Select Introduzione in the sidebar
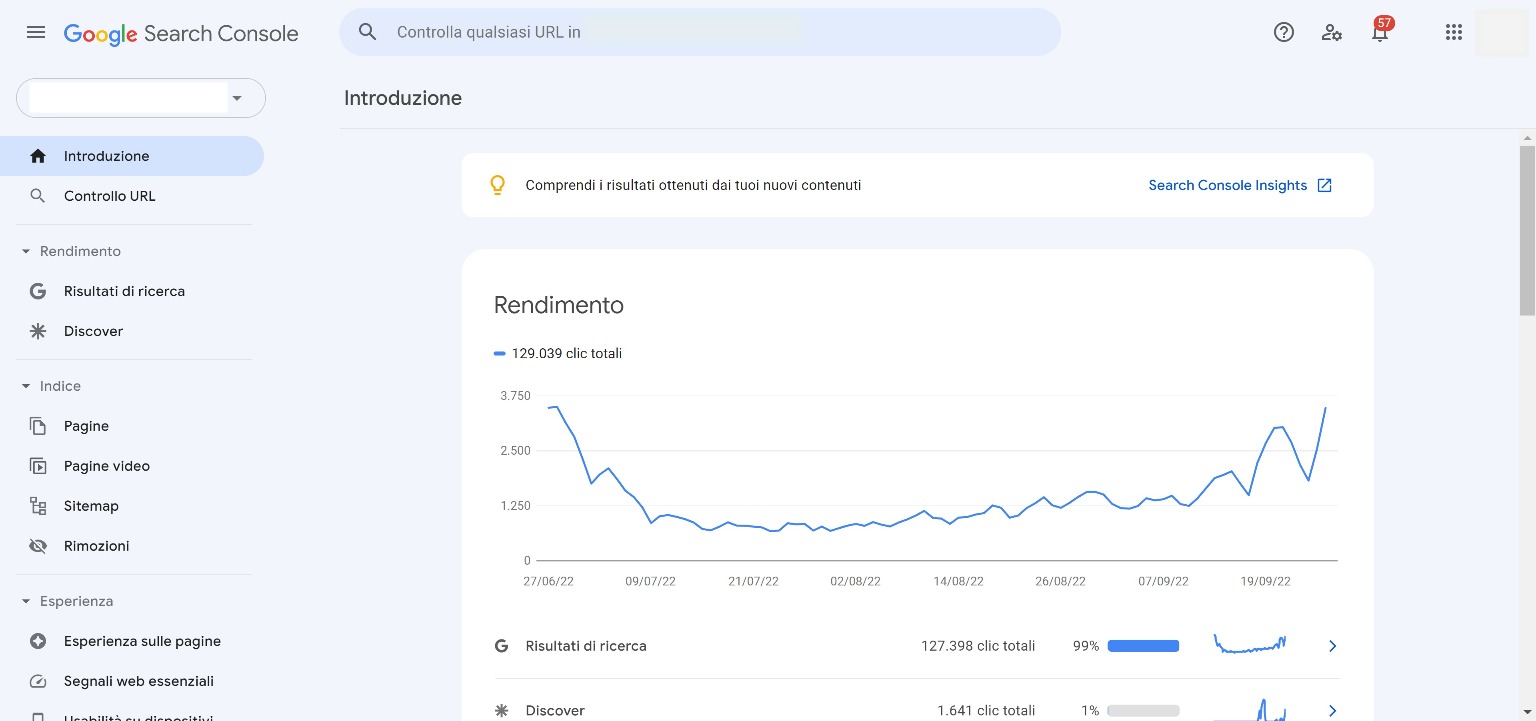Screen dimensions: 1536x721 [132, 156]
